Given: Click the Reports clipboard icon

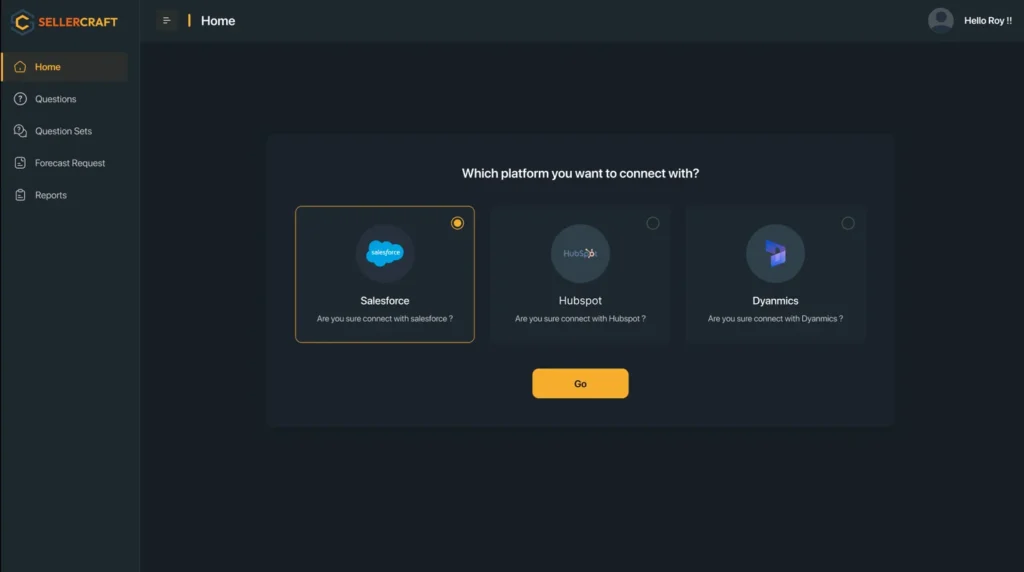Looking at the screenshot, I should click(20, 195).
